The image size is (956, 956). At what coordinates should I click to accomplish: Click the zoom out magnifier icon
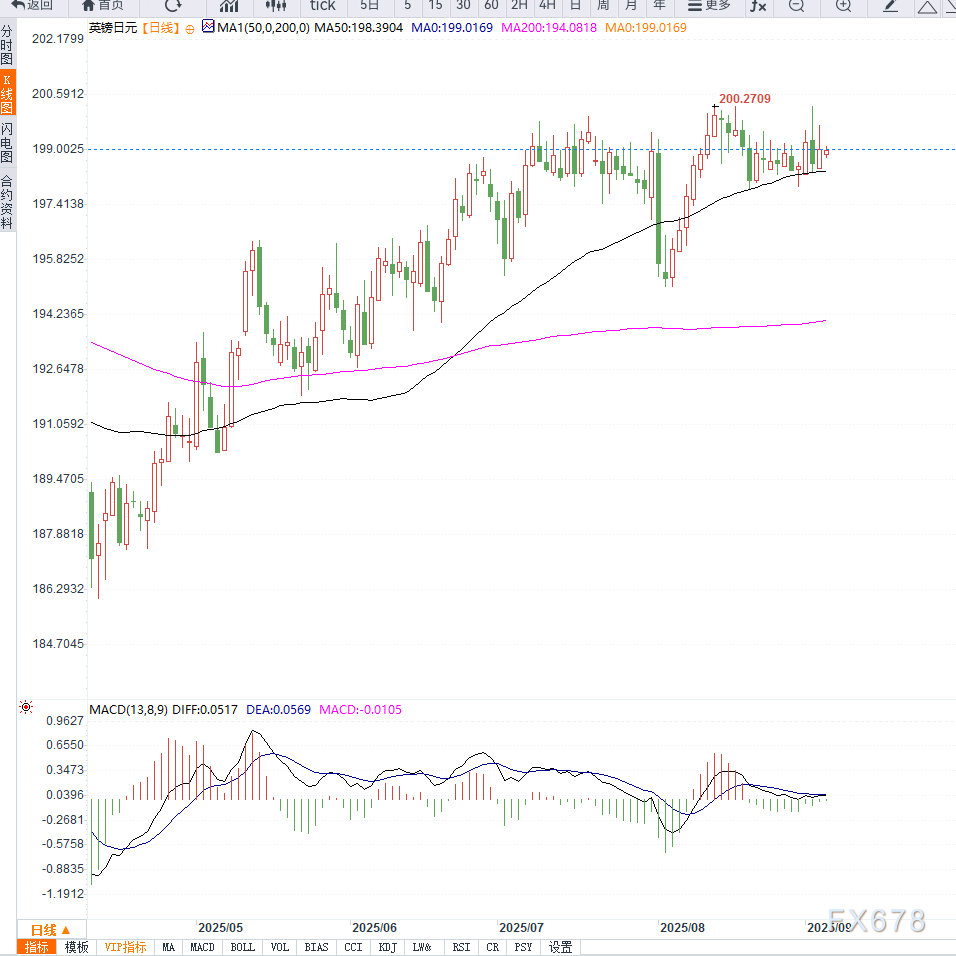(x=796, y=6)
